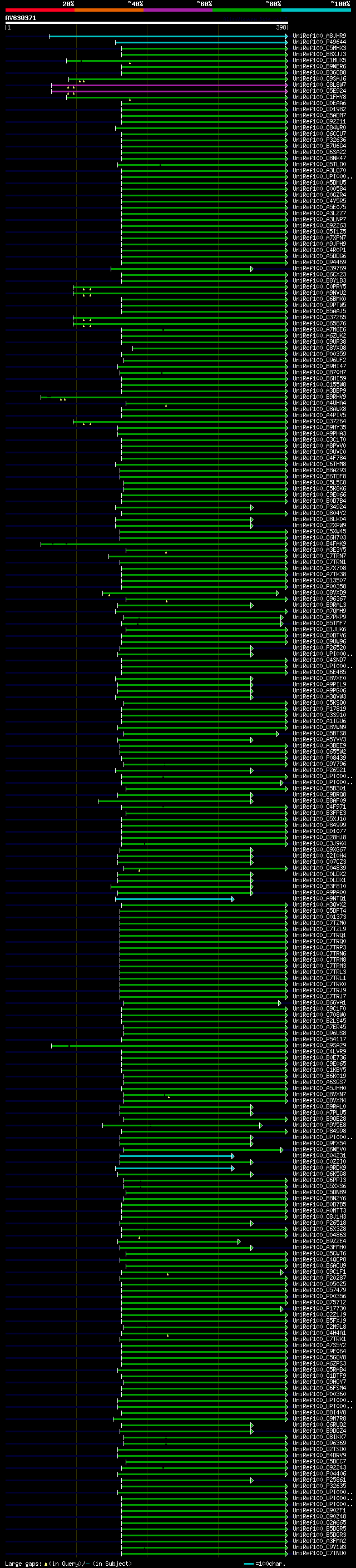Viewport: 356px width, 1568px height.
Task: Select UniRef100_Q84WR0 in the hit list
Action: pos(319,128)
